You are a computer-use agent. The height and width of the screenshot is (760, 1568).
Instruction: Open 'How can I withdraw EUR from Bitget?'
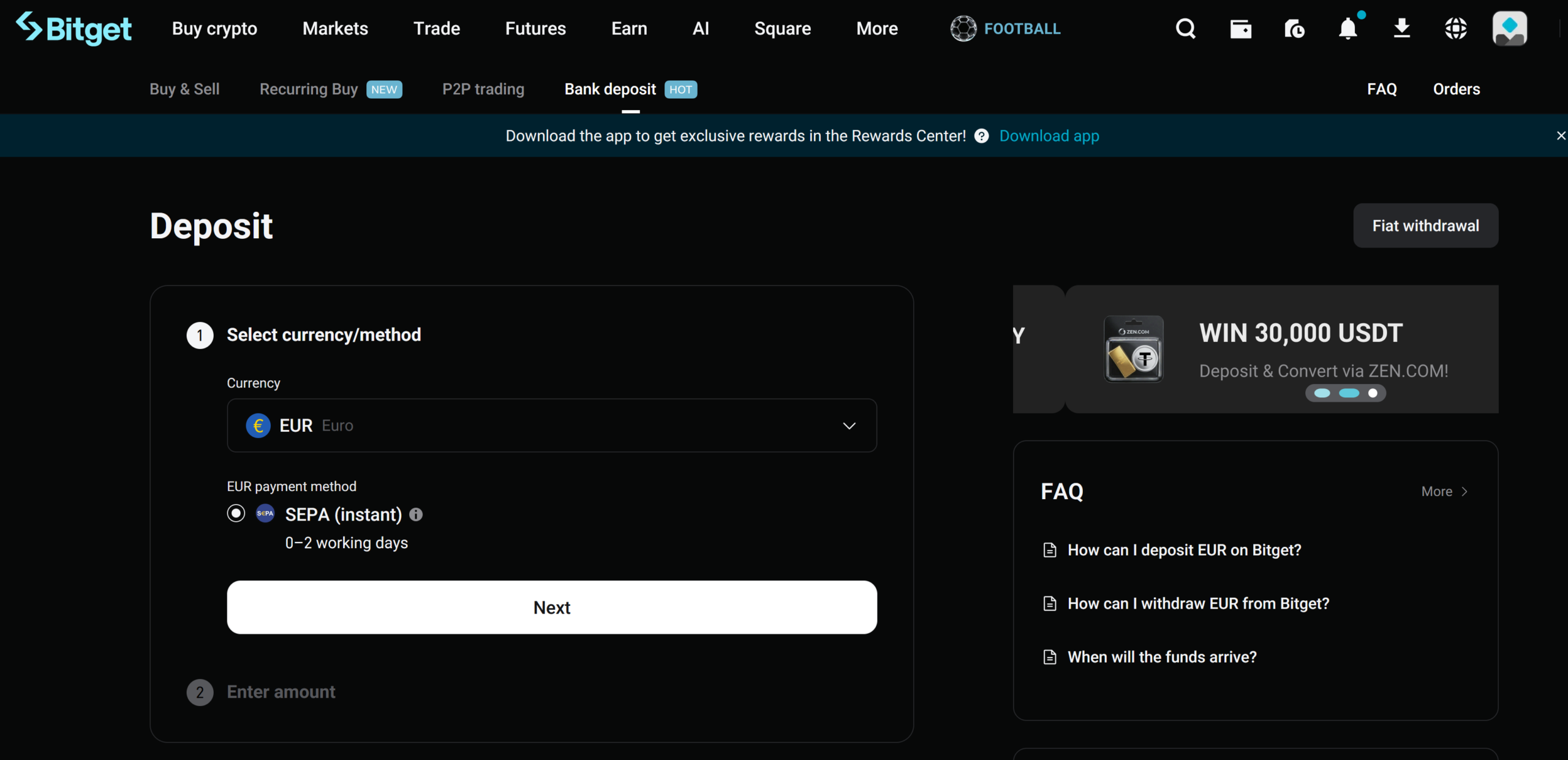1199,604
